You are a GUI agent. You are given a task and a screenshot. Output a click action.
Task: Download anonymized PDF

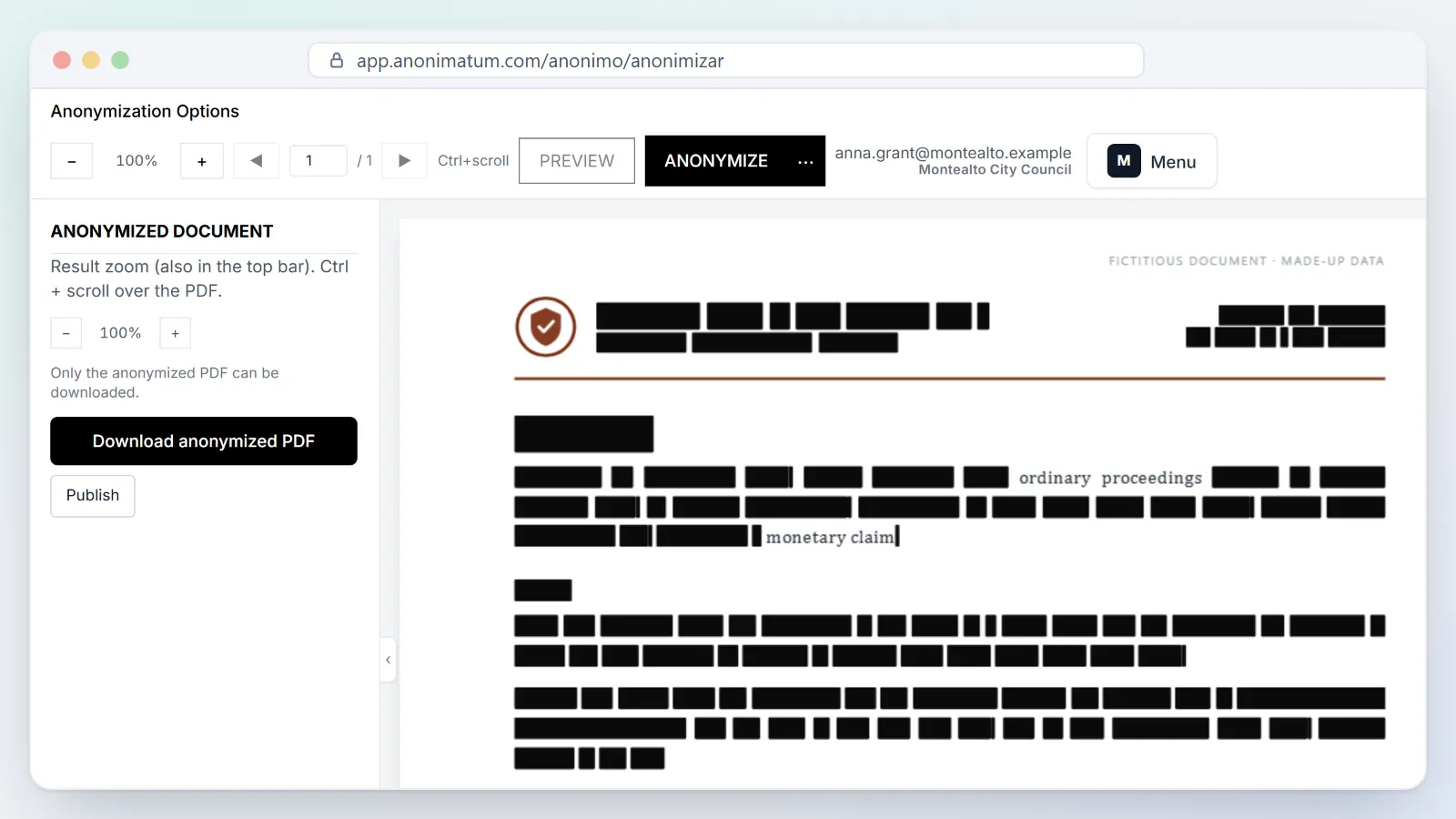(x=204, y=441)
